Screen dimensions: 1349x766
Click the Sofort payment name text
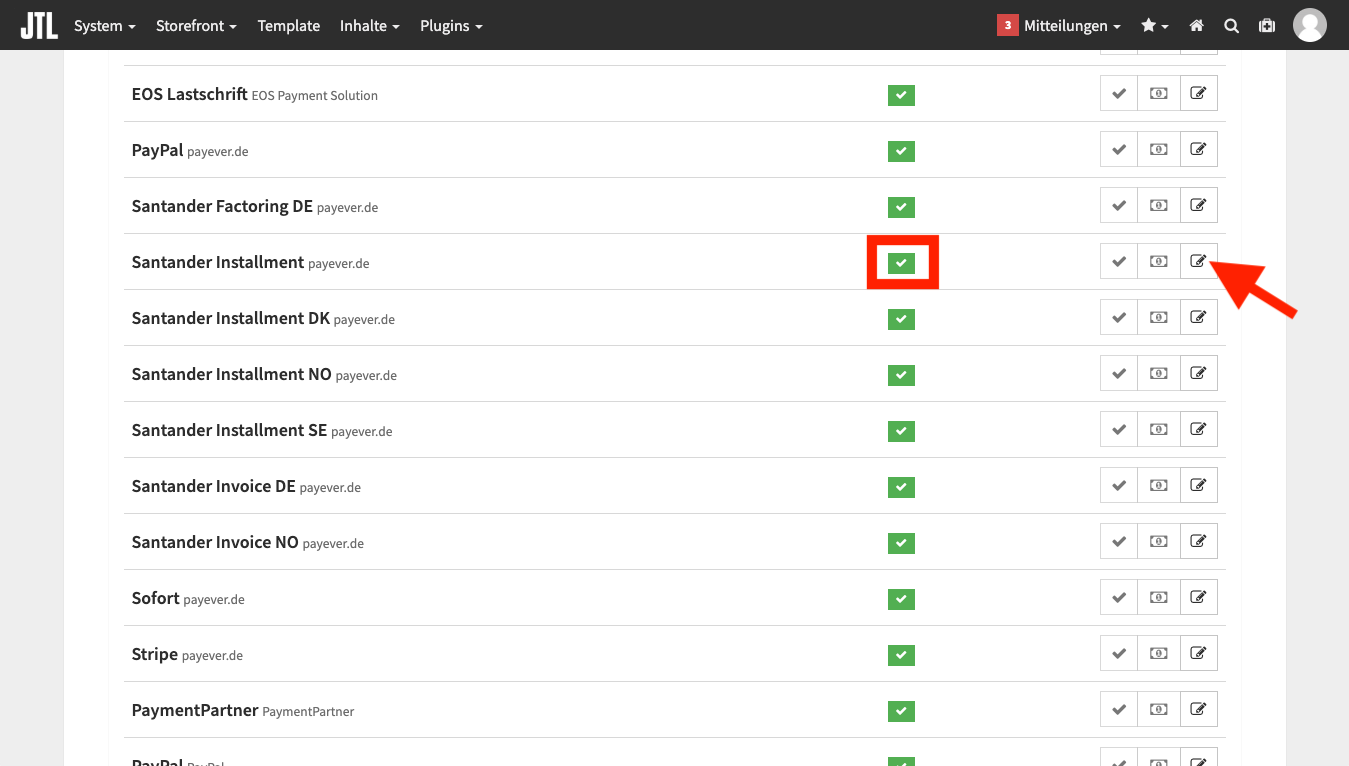[x=156, y=598]
